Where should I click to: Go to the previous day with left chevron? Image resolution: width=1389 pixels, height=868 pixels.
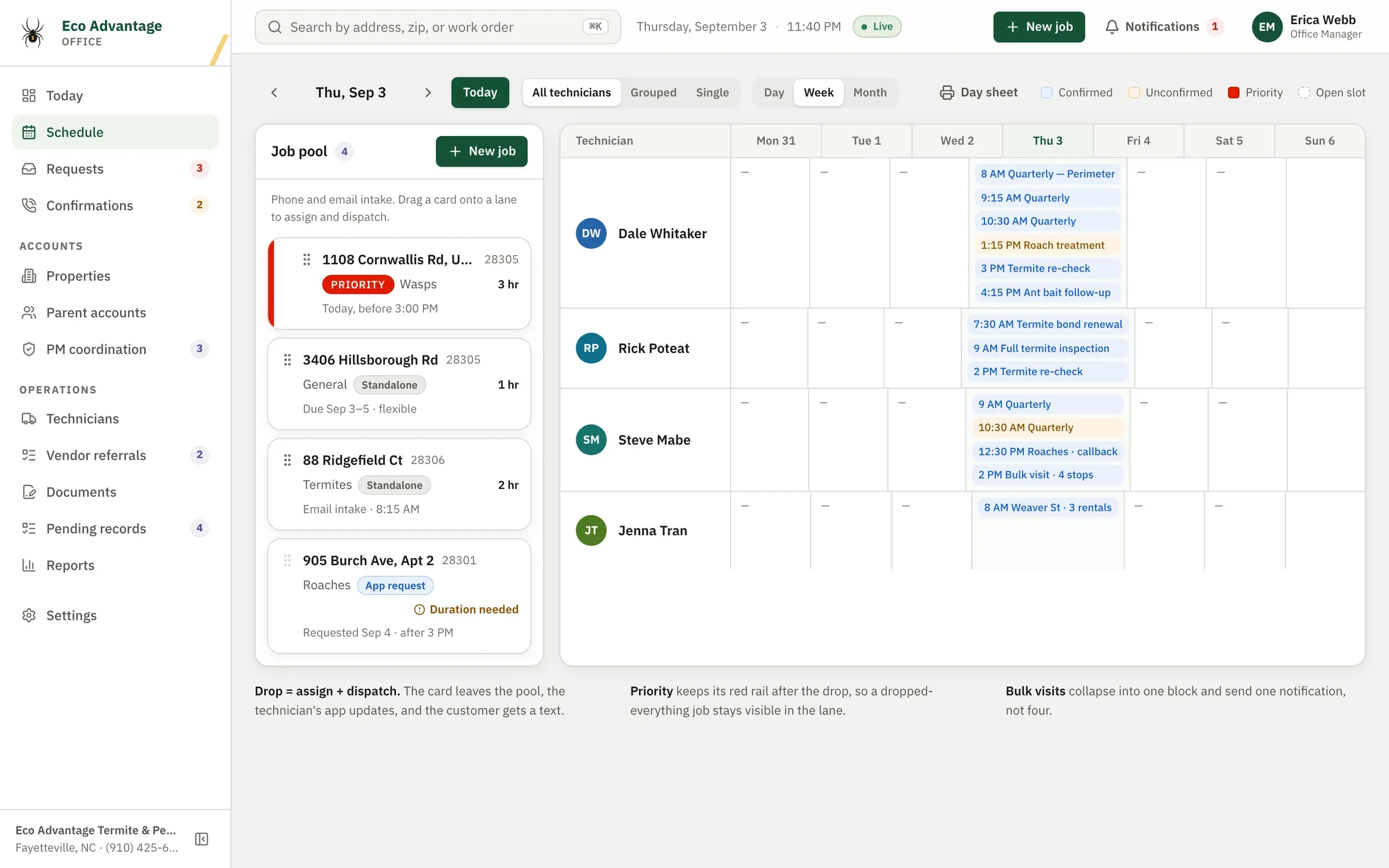pos(274,93)
